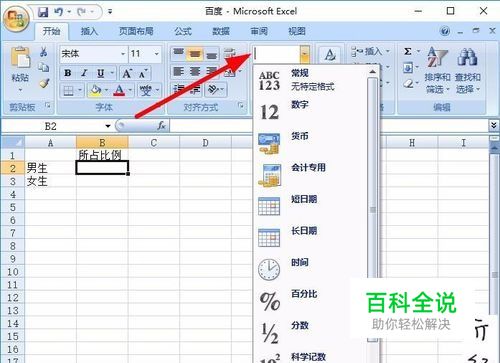Image resolution: width=500 pixels, height=363 pixels.
Task: Expand the formula bar with double chevron
Action: pyautogui.click(x=494, y=126)
